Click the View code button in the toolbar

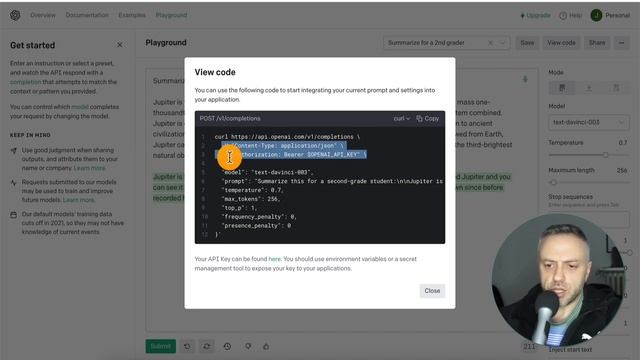click(561, 43)
